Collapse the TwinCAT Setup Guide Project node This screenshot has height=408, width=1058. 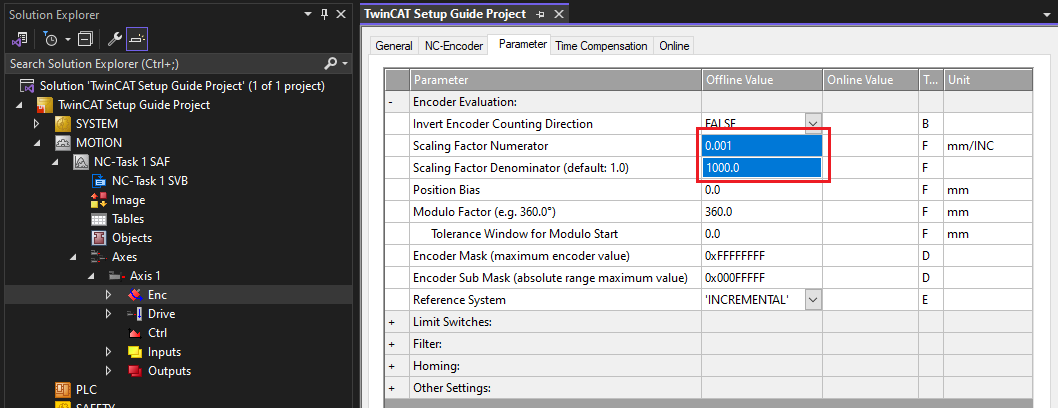click(x=19, y=105)
